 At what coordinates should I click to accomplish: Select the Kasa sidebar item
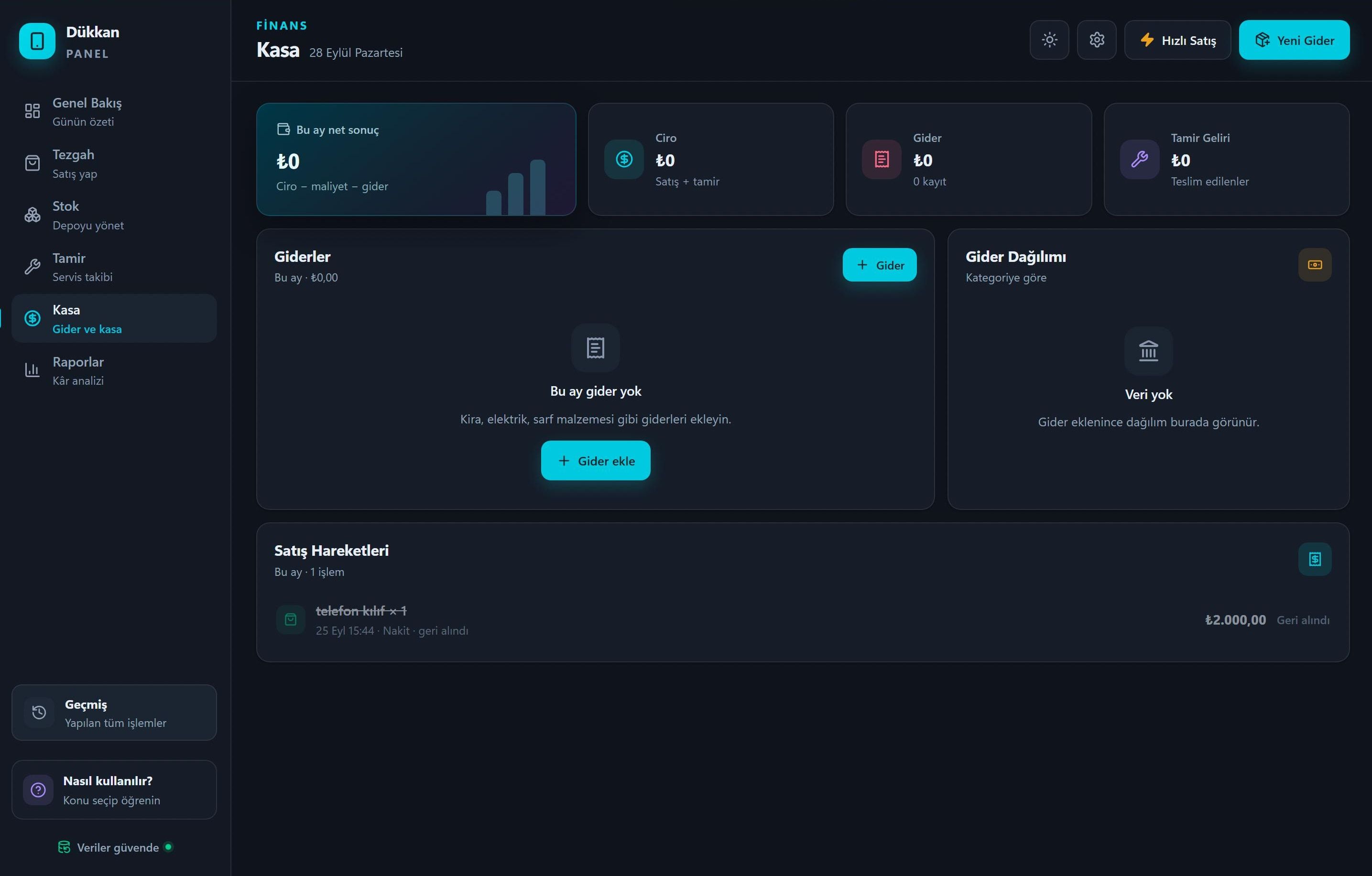[114, 318]
